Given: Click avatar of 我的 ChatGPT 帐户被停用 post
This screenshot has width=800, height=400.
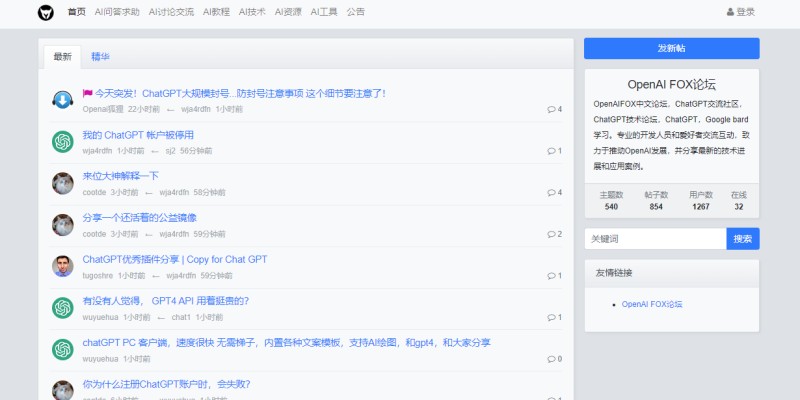Looking at the screenshot, I should pyautogui.click(x=63, y=141).
